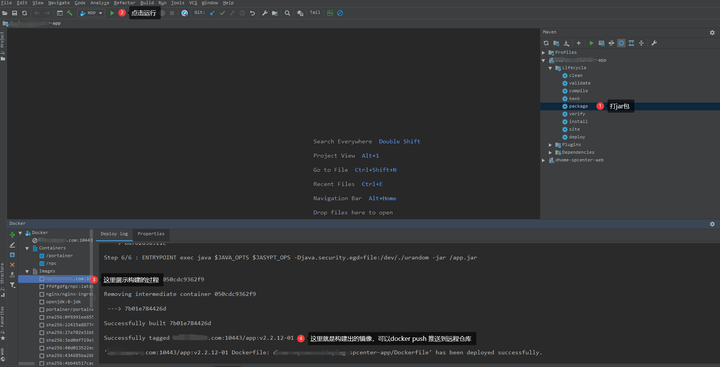720x367 pixels.
Task: Check the openjdk:8-jdk image checkbox
Action: pyautogui.click(x=42, y=302)
